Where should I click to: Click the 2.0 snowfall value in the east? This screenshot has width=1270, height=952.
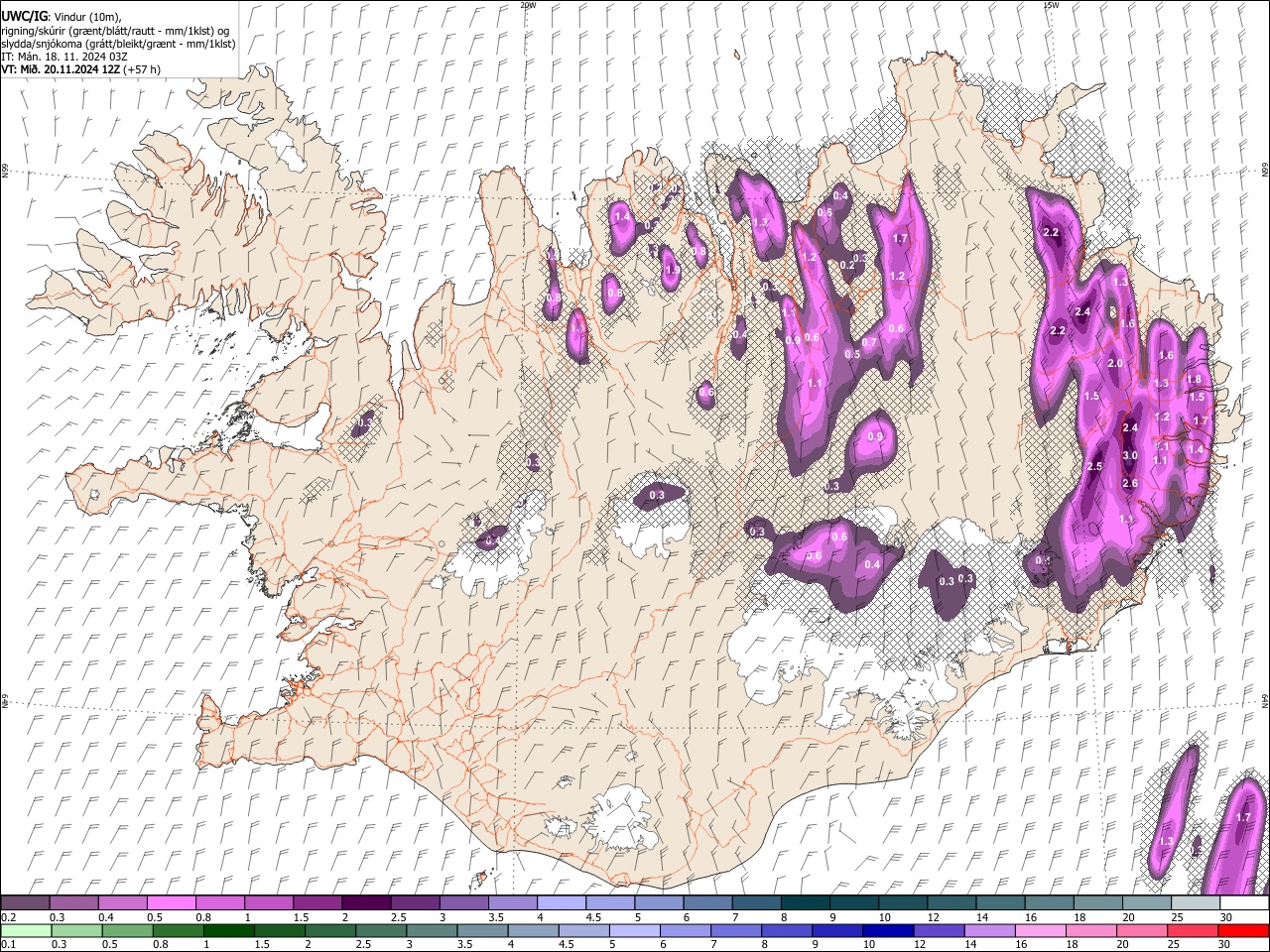coord(1114,363)
